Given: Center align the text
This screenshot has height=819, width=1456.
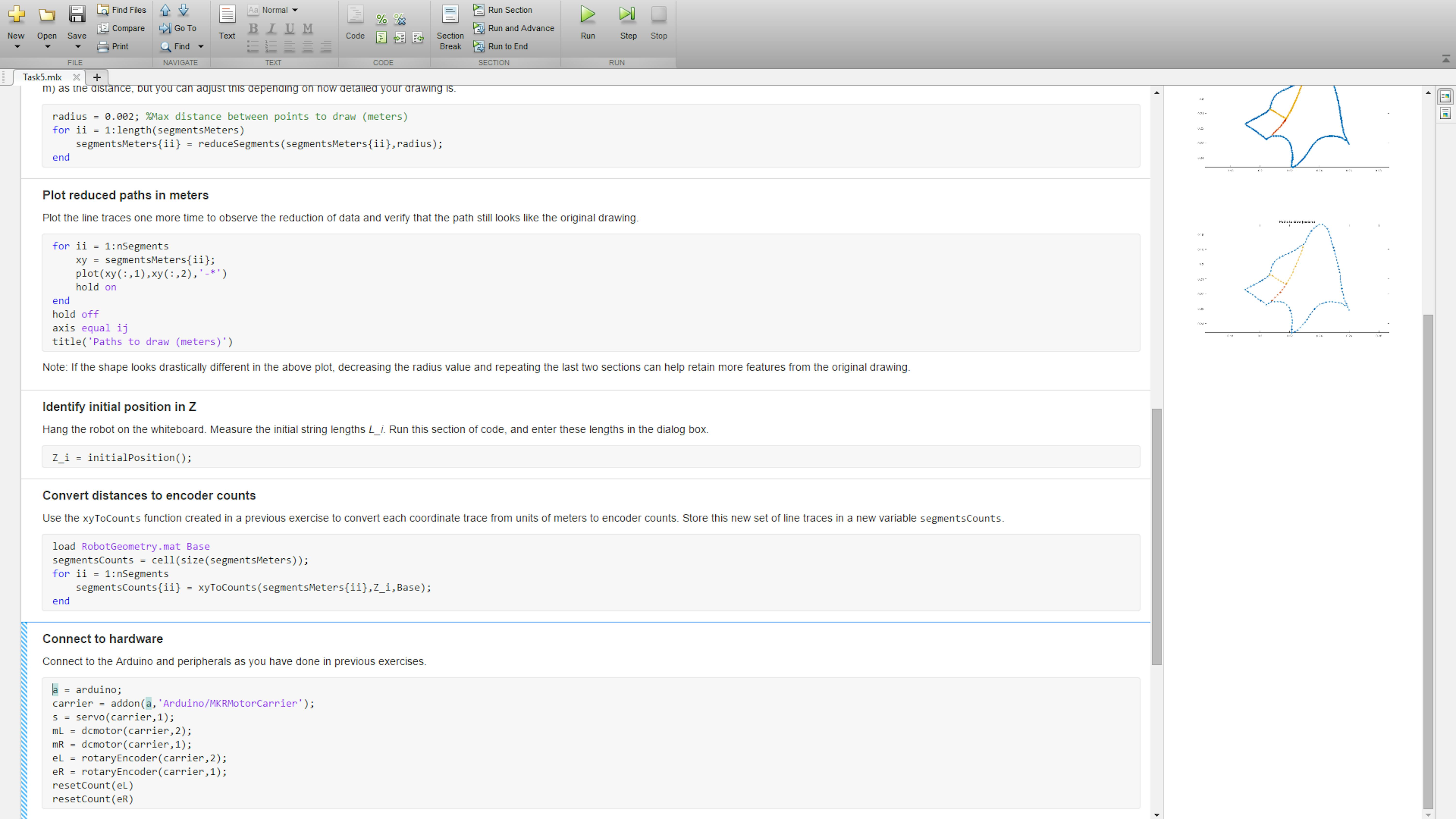Looking at the screenshot, I should (307, 46).
